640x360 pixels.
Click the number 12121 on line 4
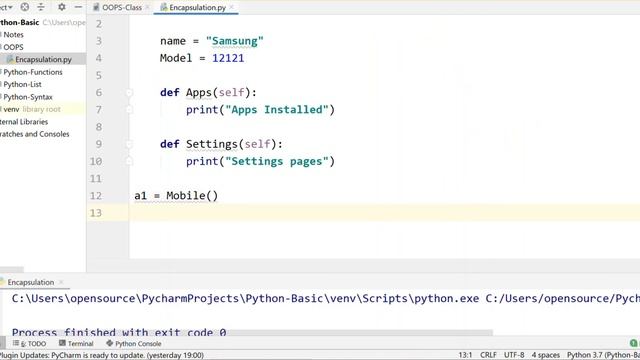click(228, 58)
